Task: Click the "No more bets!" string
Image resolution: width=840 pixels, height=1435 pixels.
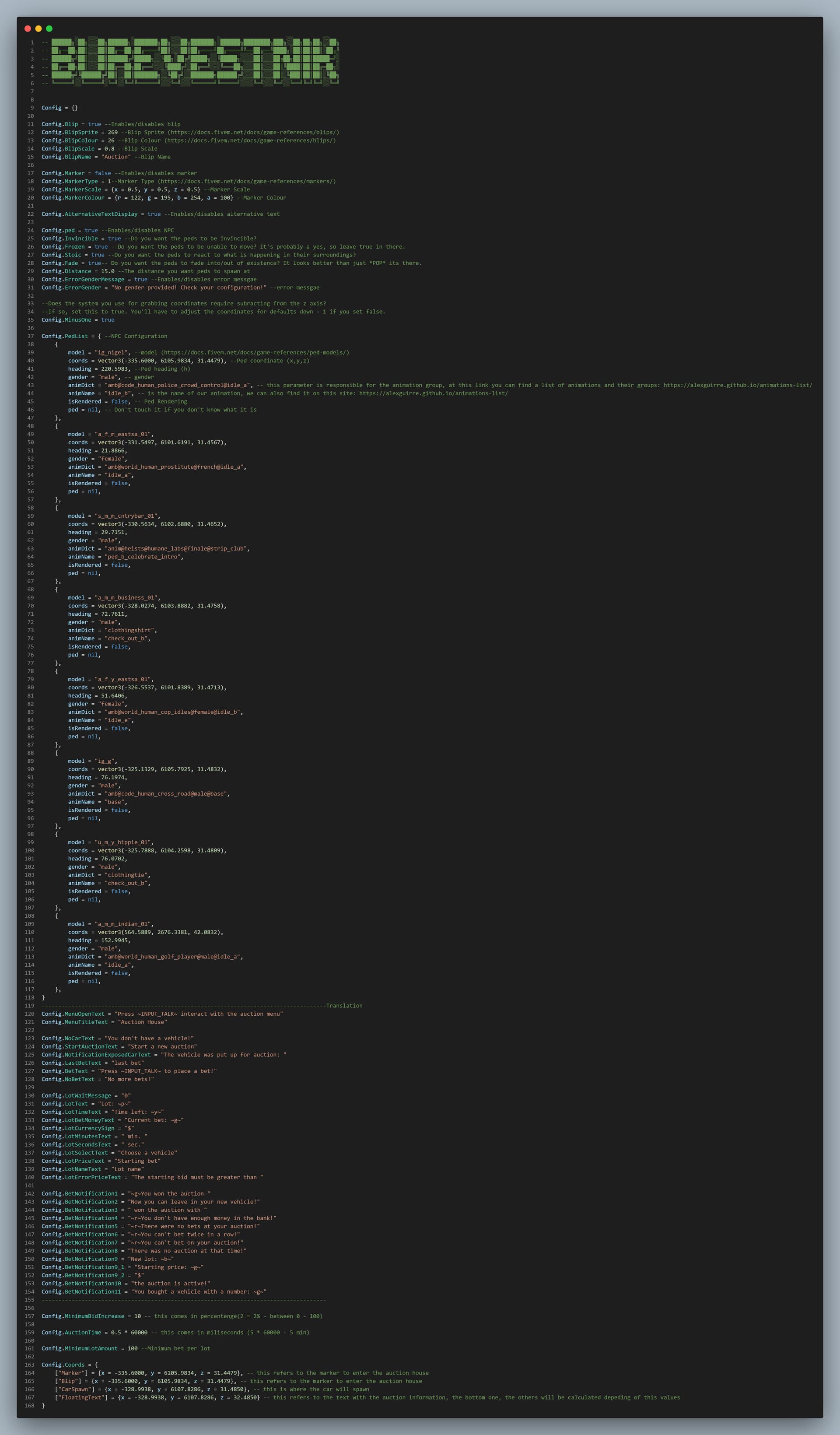Action: coord(129,1079)
